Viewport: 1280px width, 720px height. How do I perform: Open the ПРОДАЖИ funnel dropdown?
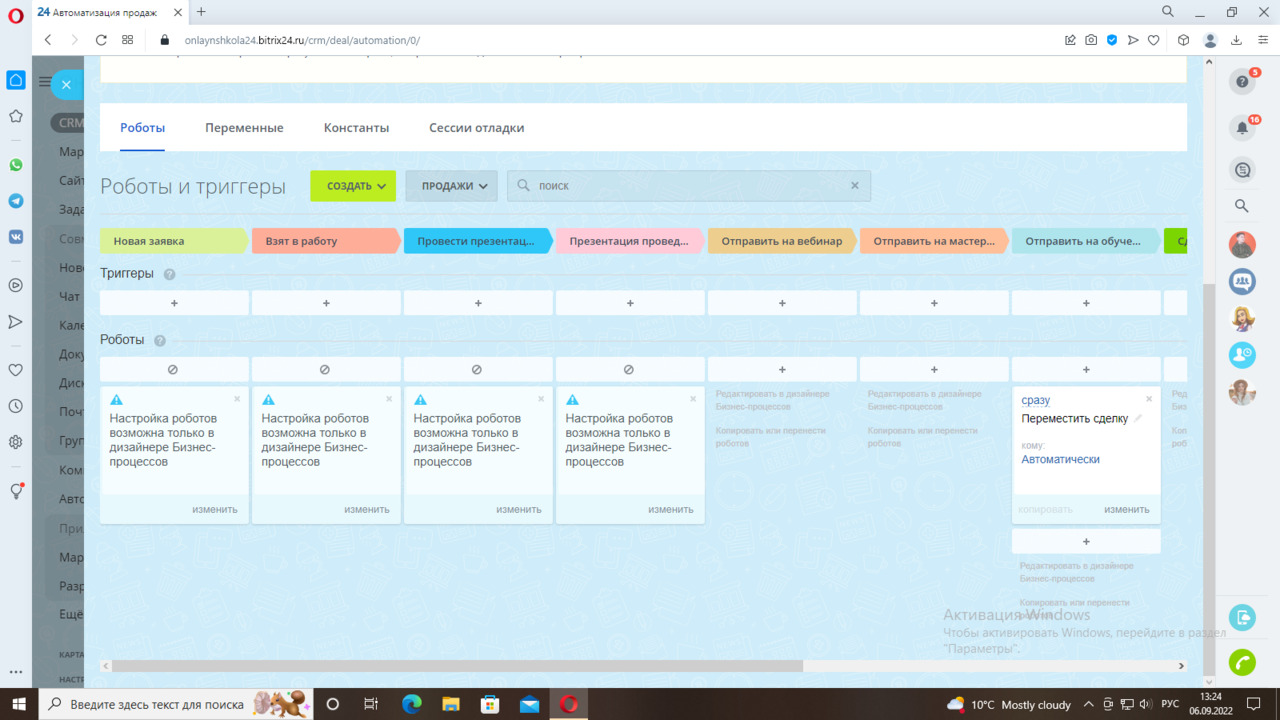click(x=451, y=186)
